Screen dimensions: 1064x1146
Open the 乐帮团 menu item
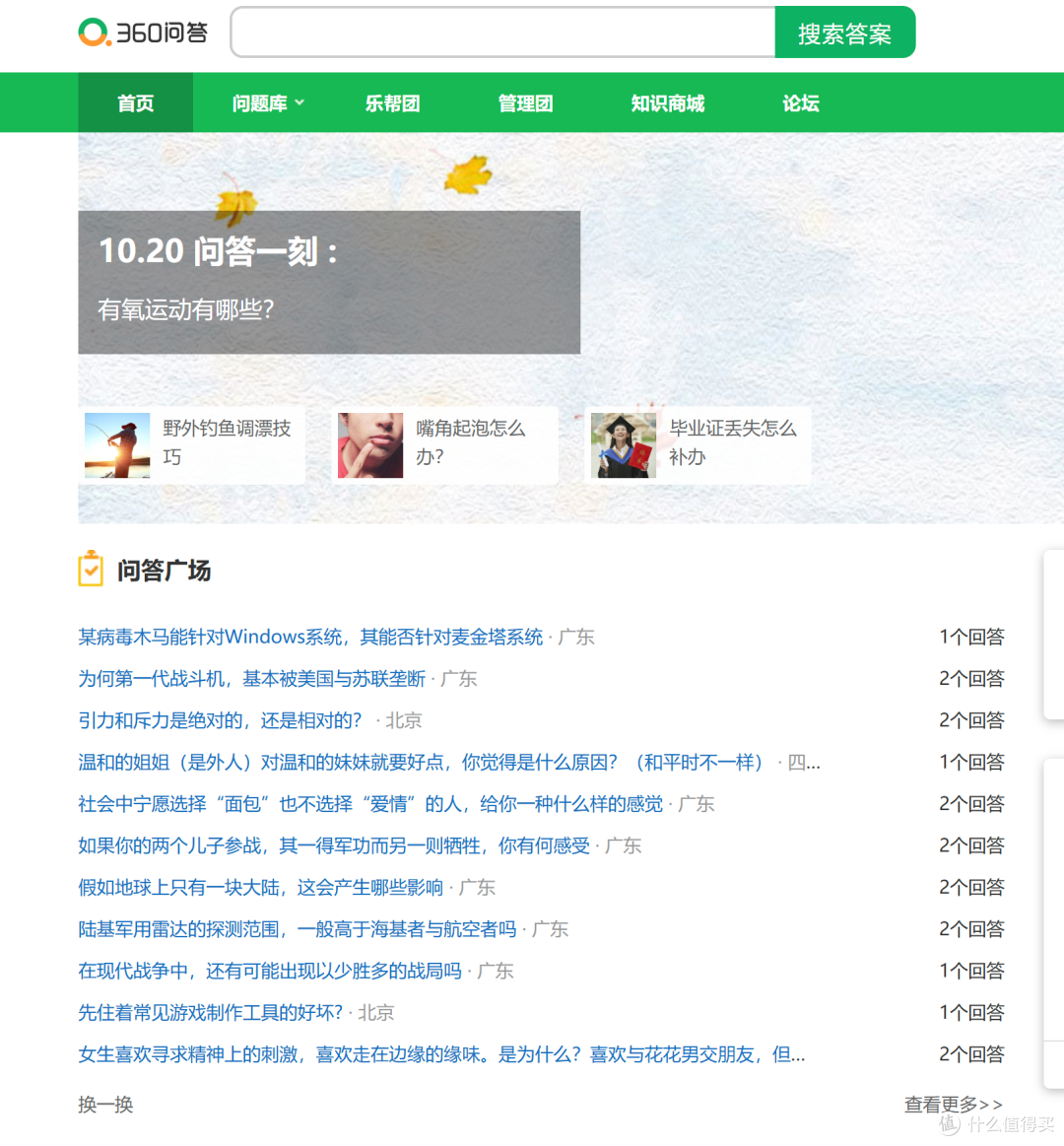(x=392, y=103)
